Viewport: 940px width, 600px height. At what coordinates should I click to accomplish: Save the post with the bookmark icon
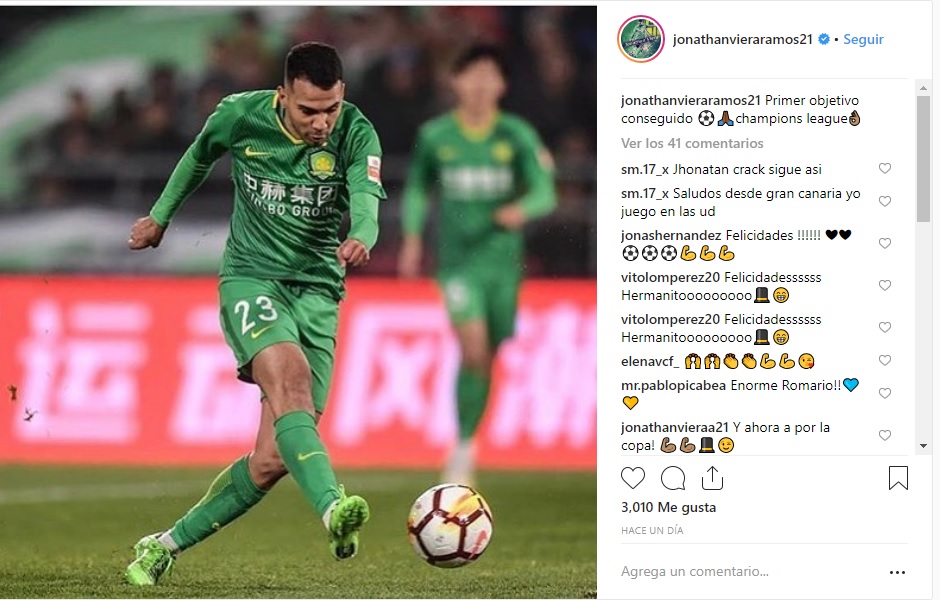pyautogui.click(x=898, y=478)
